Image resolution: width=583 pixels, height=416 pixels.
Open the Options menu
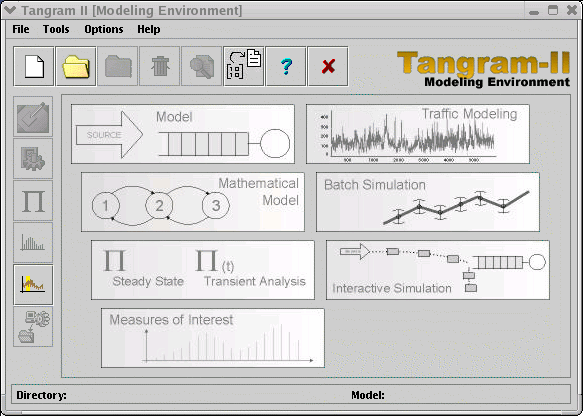(104, 29)
